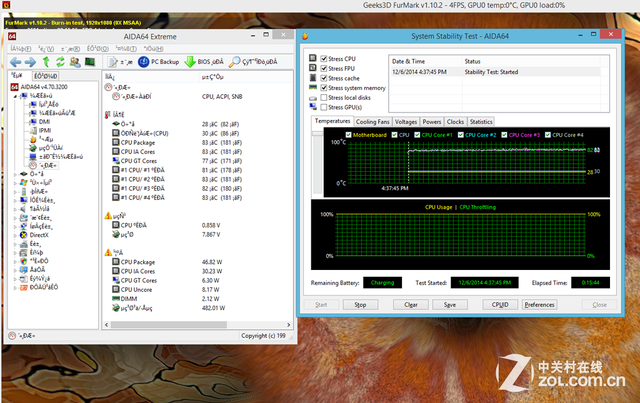Click the CPU Package temperature row icon
640x403 pixels.
[x=116, y=142]
